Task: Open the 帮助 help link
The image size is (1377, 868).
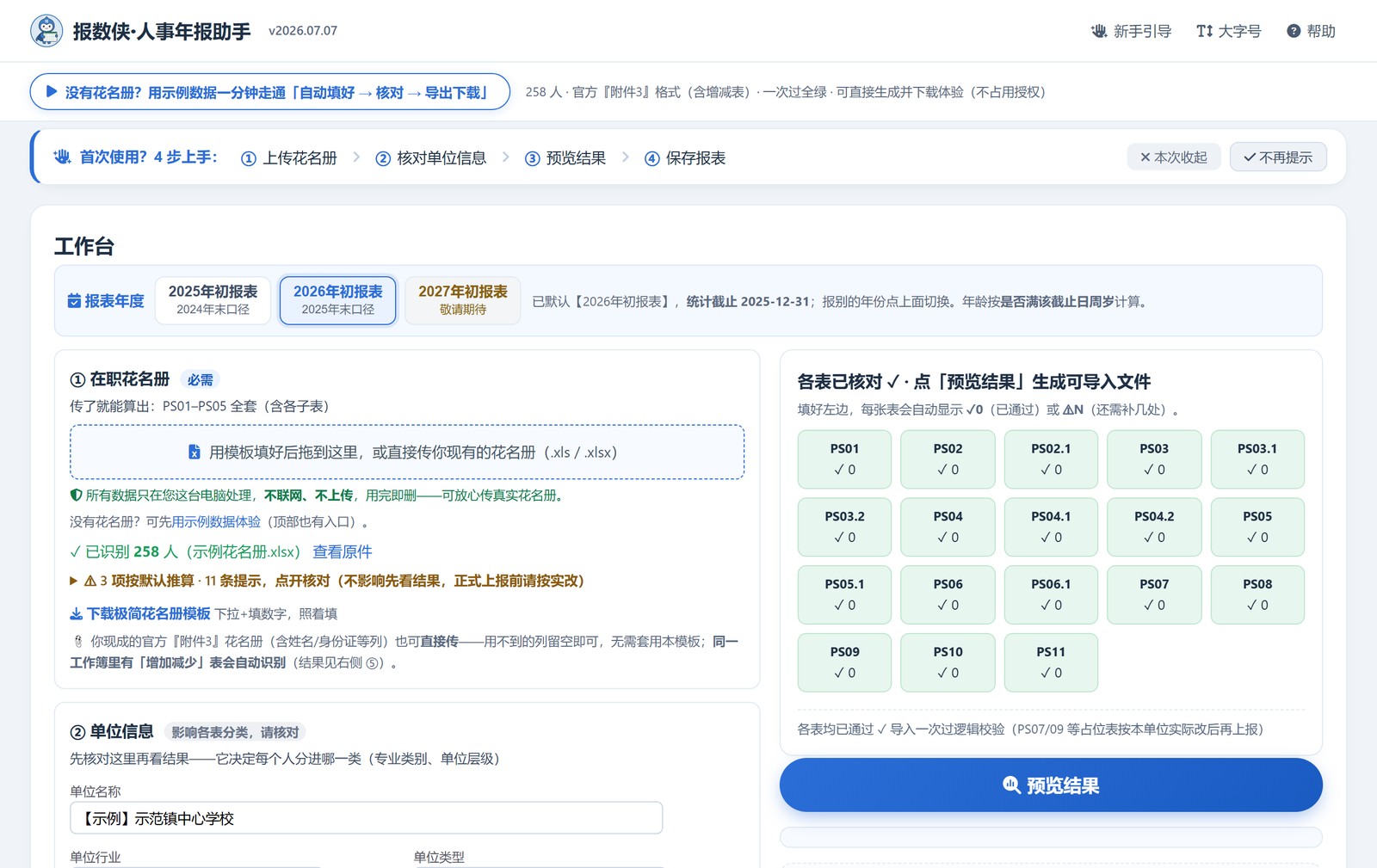Action: pos(1311,31)
